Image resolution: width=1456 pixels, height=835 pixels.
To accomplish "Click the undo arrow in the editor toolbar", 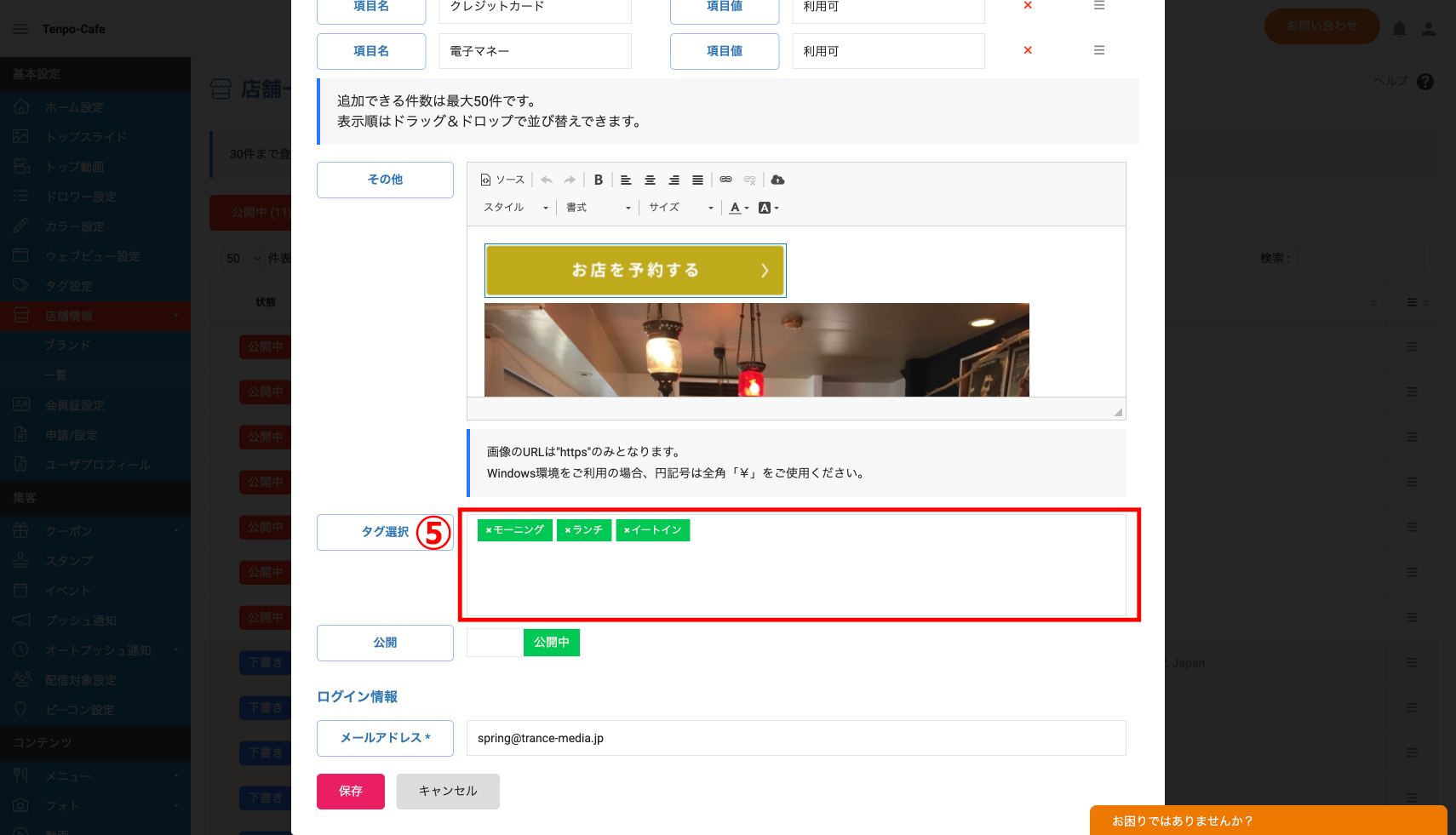I will [547, 180].
